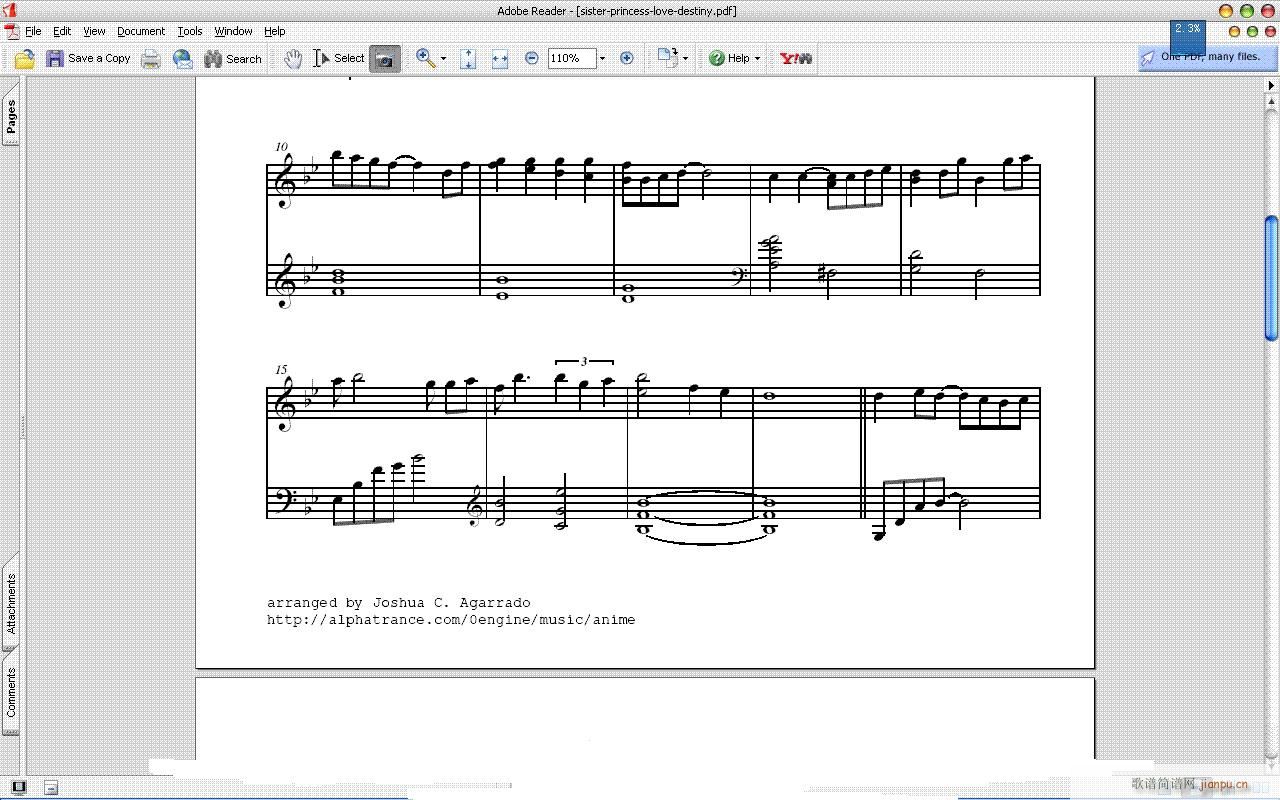1280x800 pixels.
Task: Click the small status bar icon beside layout
Action: click(x=51, y=787)
